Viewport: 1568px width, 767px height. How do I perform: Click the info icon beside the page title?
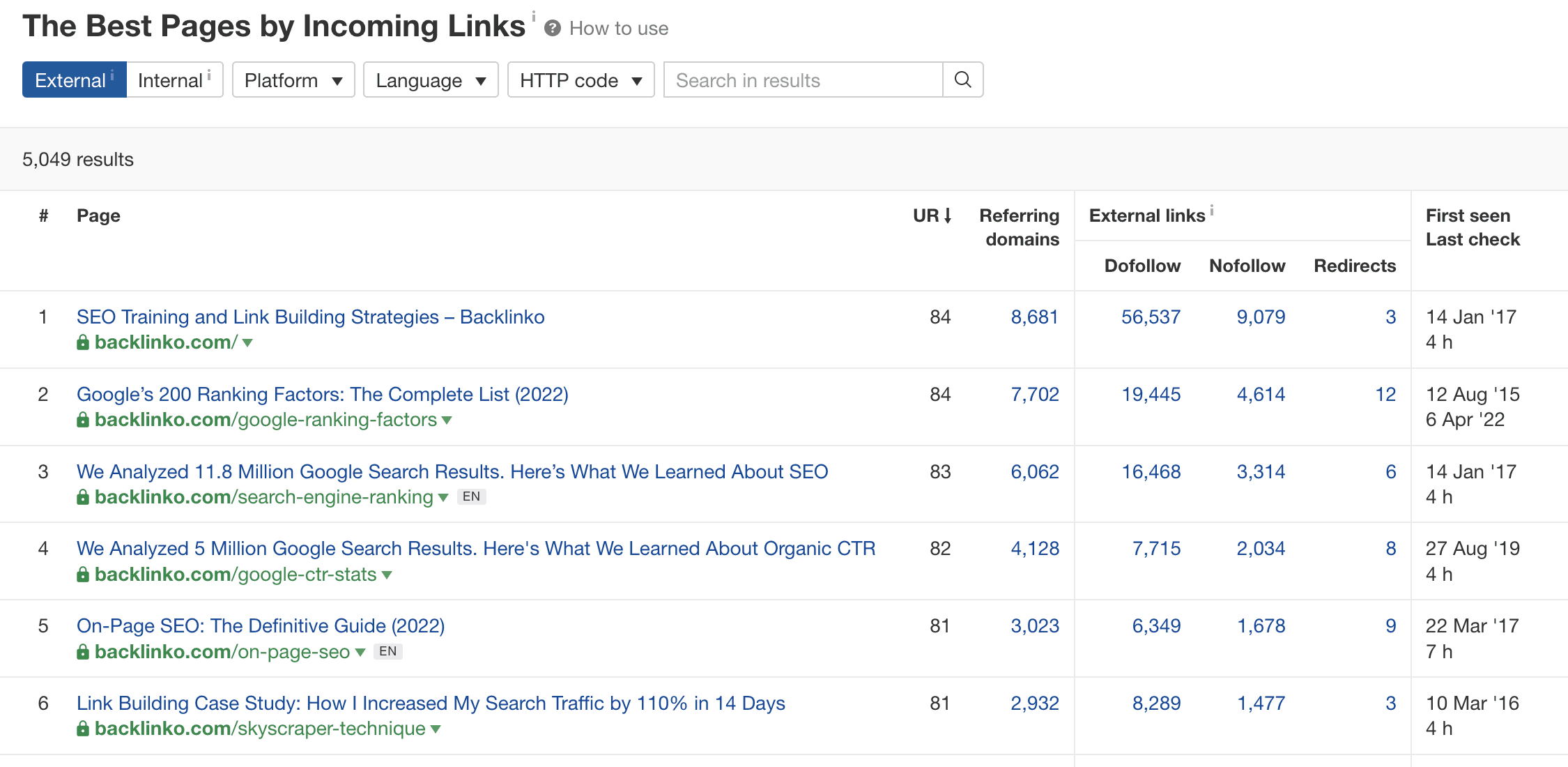(x=534, y=15)
